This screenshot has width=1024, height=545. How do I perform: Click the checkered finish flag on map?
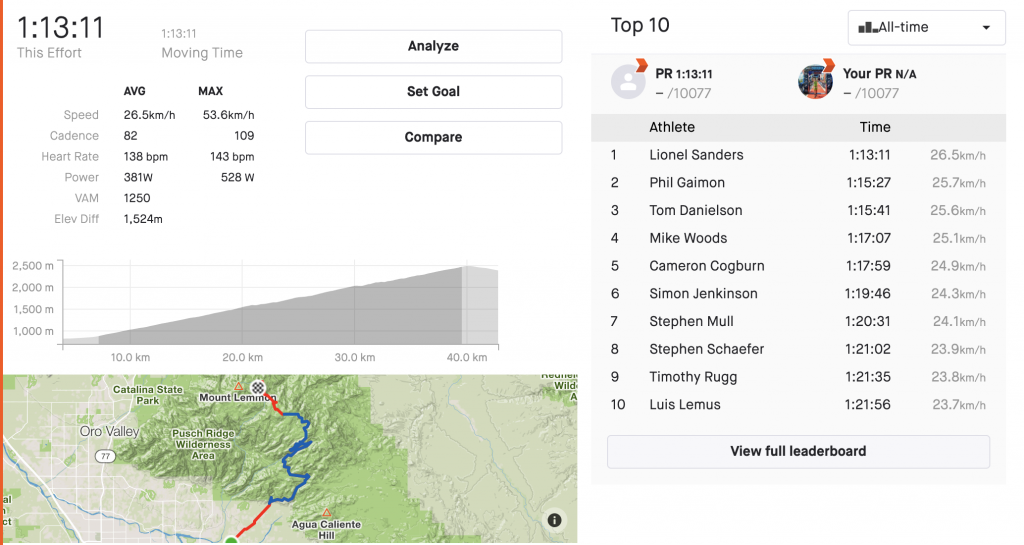(258, 387)
